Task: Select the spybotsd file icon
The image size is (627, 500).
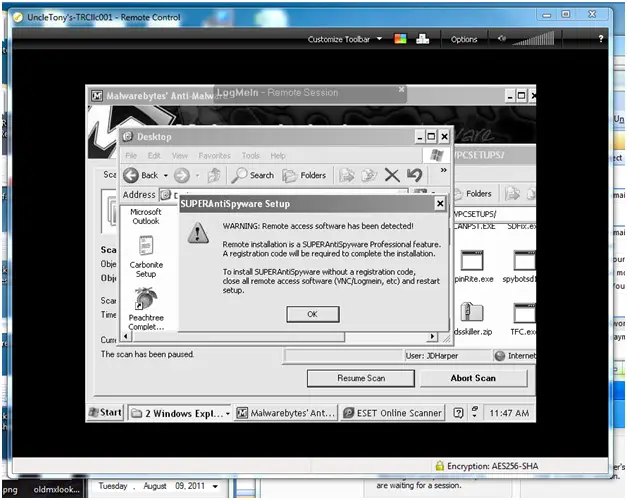Action: (x=519, y=266)
